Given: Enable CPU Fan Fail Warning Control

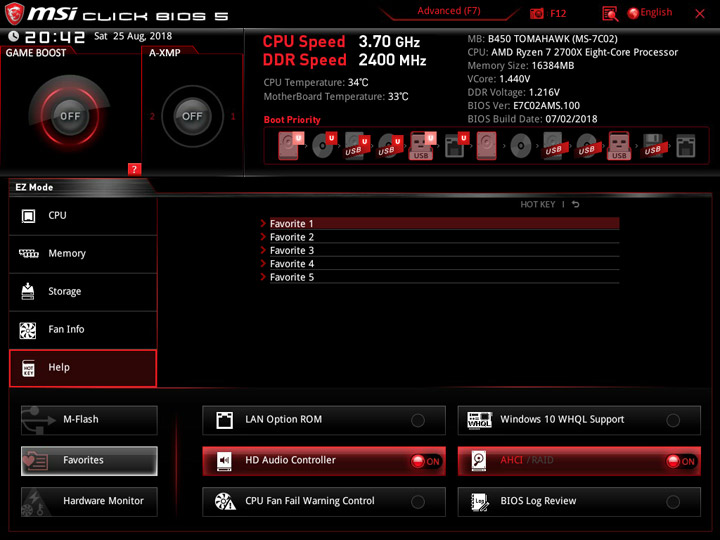Looking at the screenshot, I should 418,501.
